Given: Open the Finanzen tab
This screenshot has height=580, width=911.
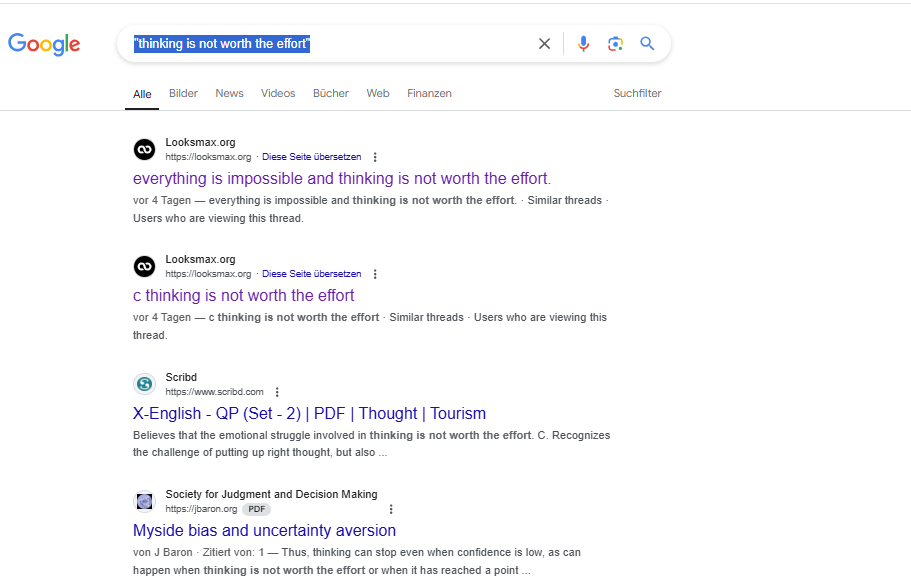Looking at the screenshot, I should [429, 94].
